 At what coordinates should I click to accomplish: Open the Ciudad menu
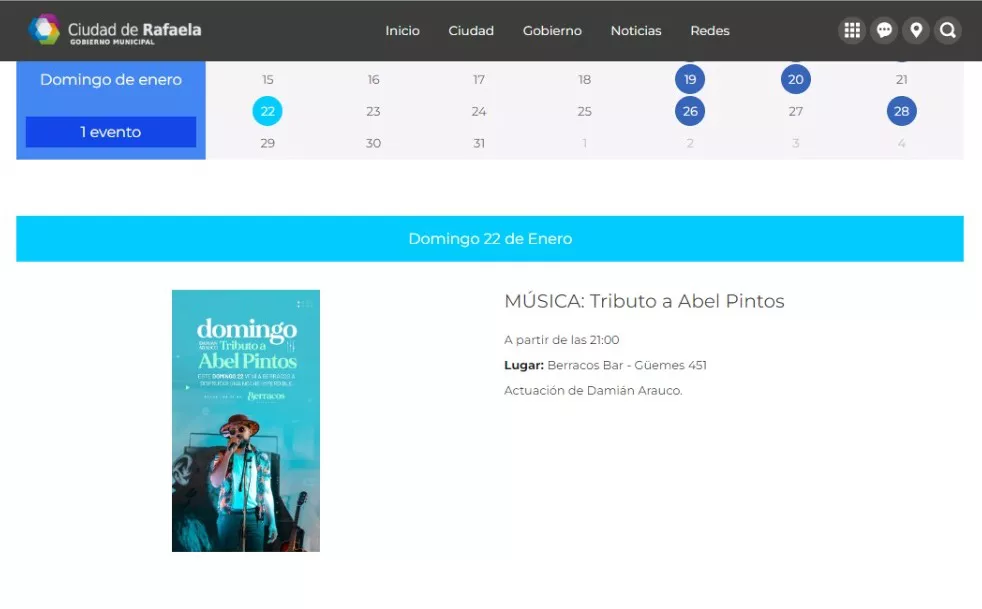pos(471,31)
